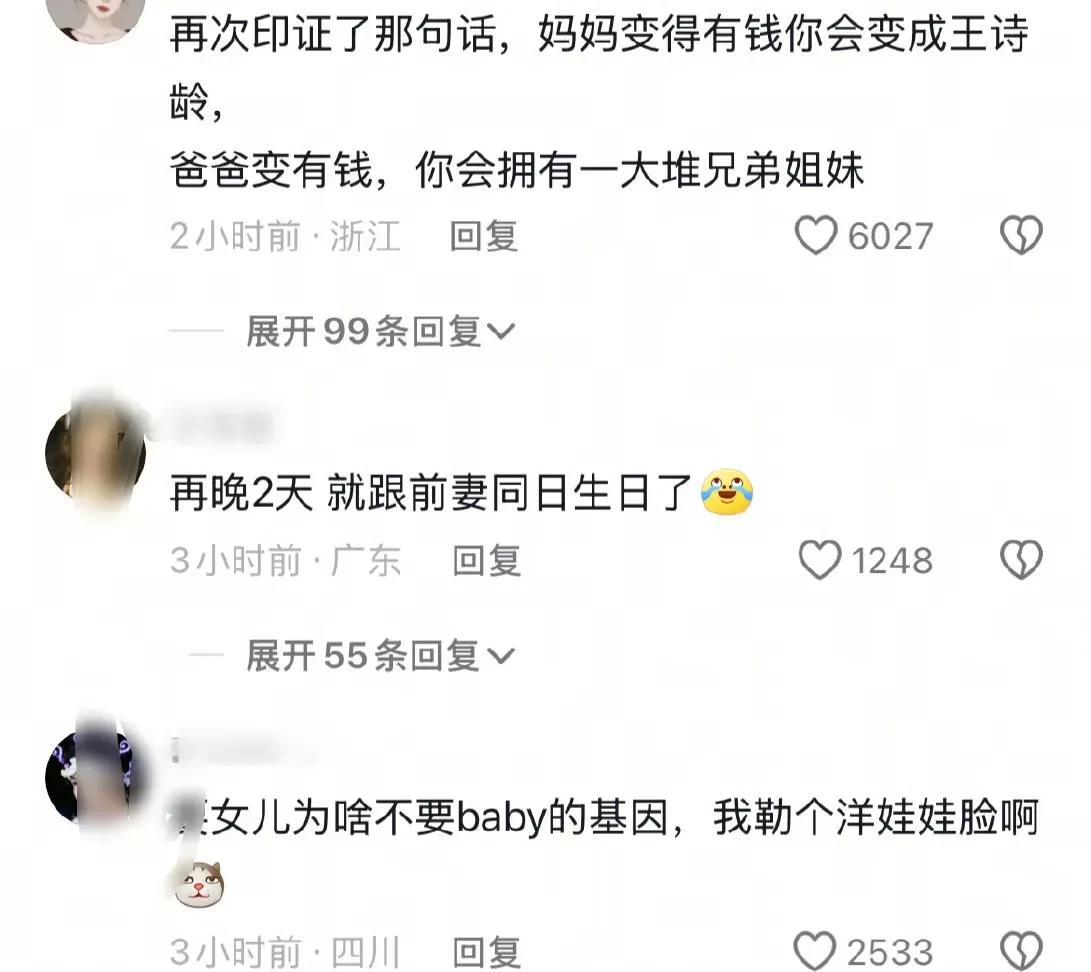Reply to the Zhejiang comment via 回复
Image resolution: width=1091 pixels, height=972 pixels.
484,236
